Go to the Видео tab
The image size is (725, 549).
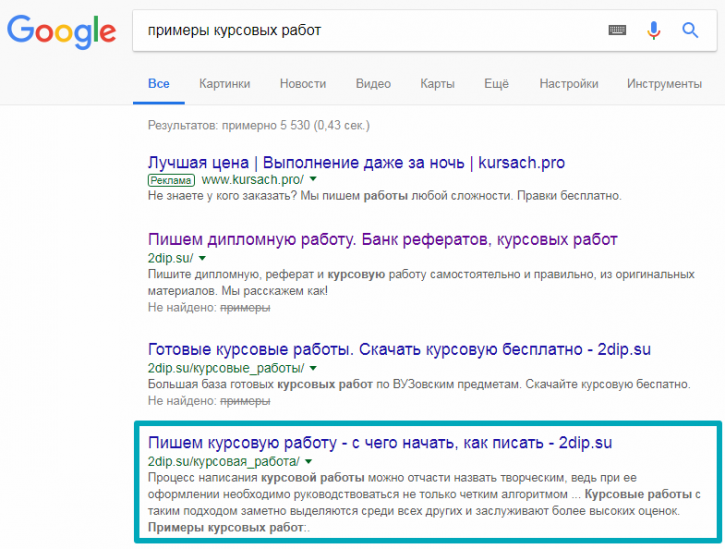coord(373,84)
